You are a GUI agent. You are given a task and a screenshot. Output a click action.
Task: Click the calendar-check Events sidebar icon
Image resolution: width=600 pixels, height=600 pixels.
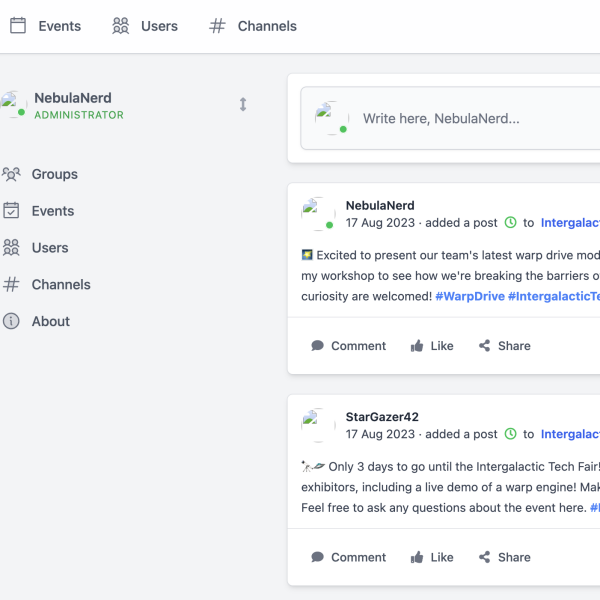pos(11,211)
